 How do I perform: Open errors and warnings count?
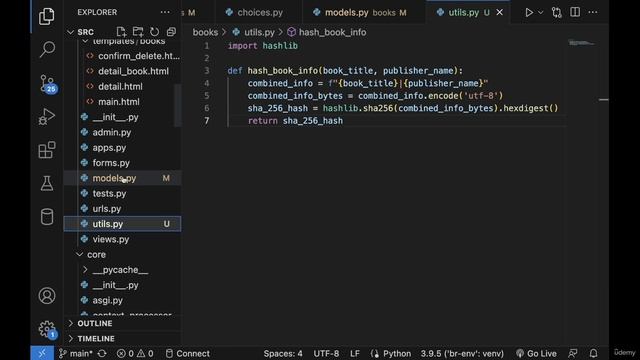pyautogui.click(x=135, y=353)
